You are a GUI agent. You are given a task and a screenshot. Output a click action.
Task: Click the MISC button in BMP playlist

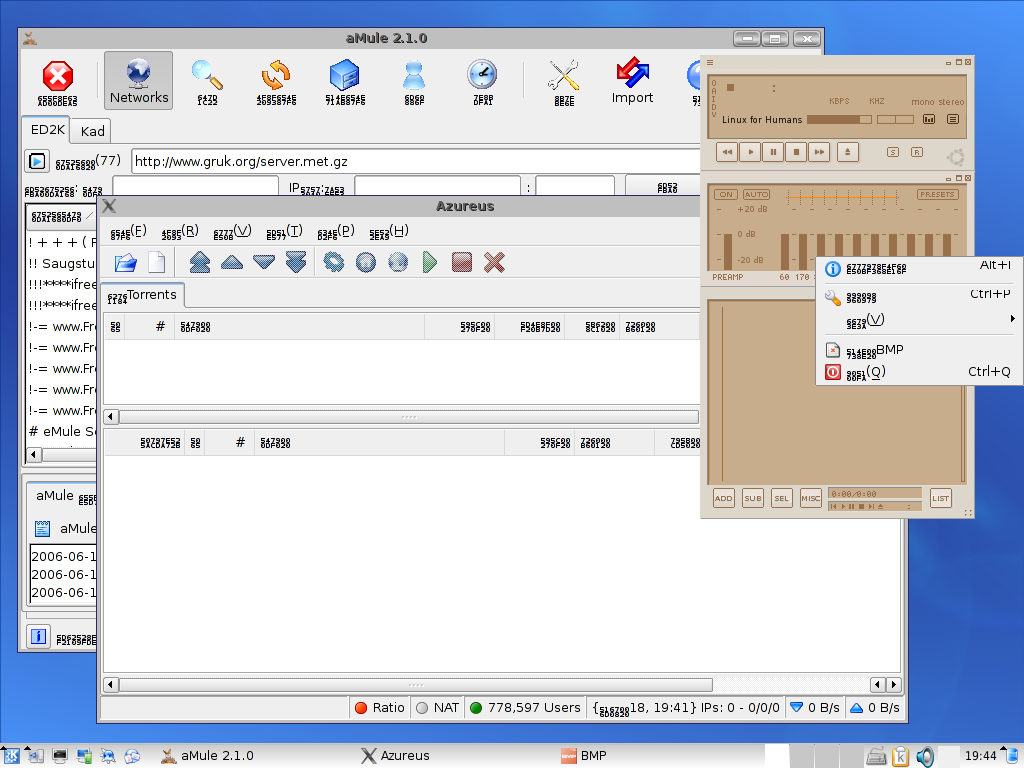(810, 498)
